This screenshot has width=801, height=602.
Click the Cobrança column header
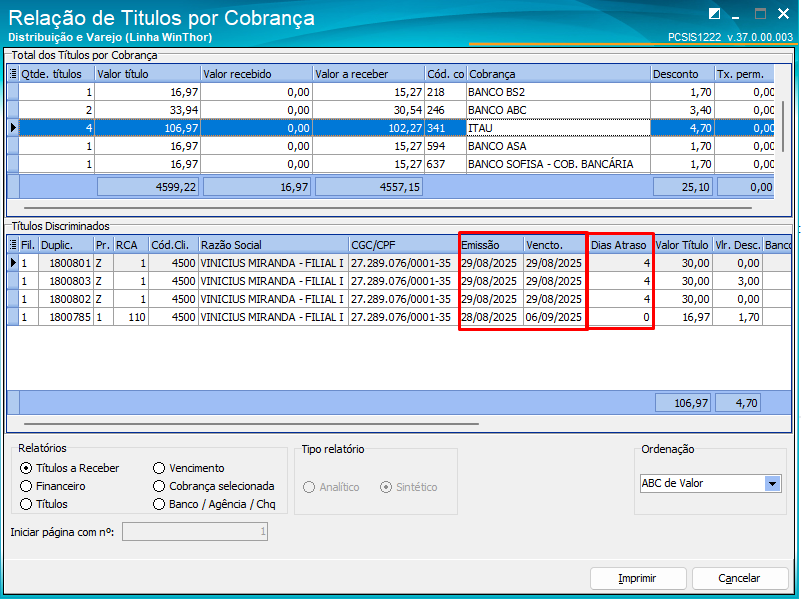pos(558,74)
